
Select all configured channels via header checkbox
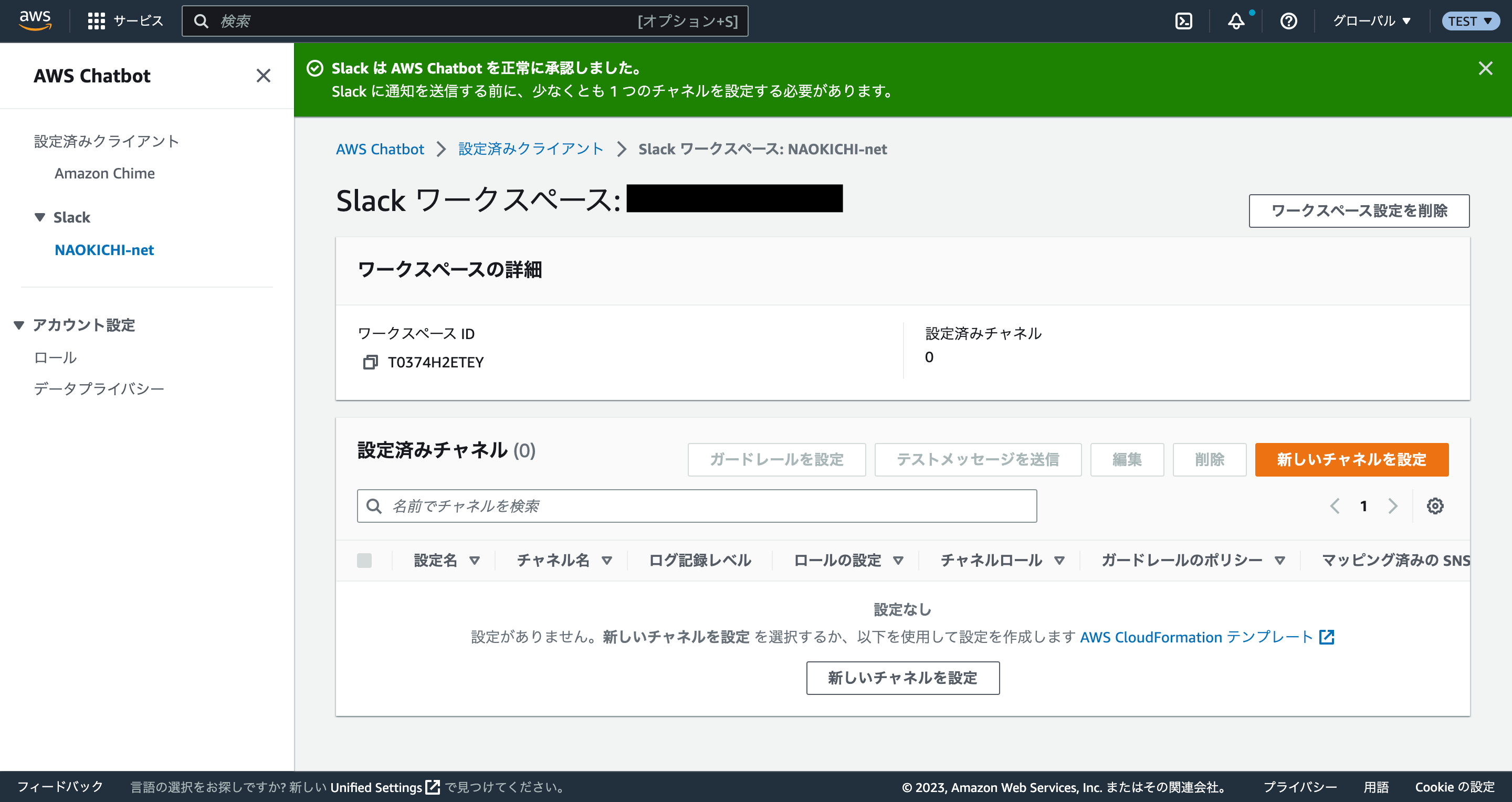(x=365, y=560)
